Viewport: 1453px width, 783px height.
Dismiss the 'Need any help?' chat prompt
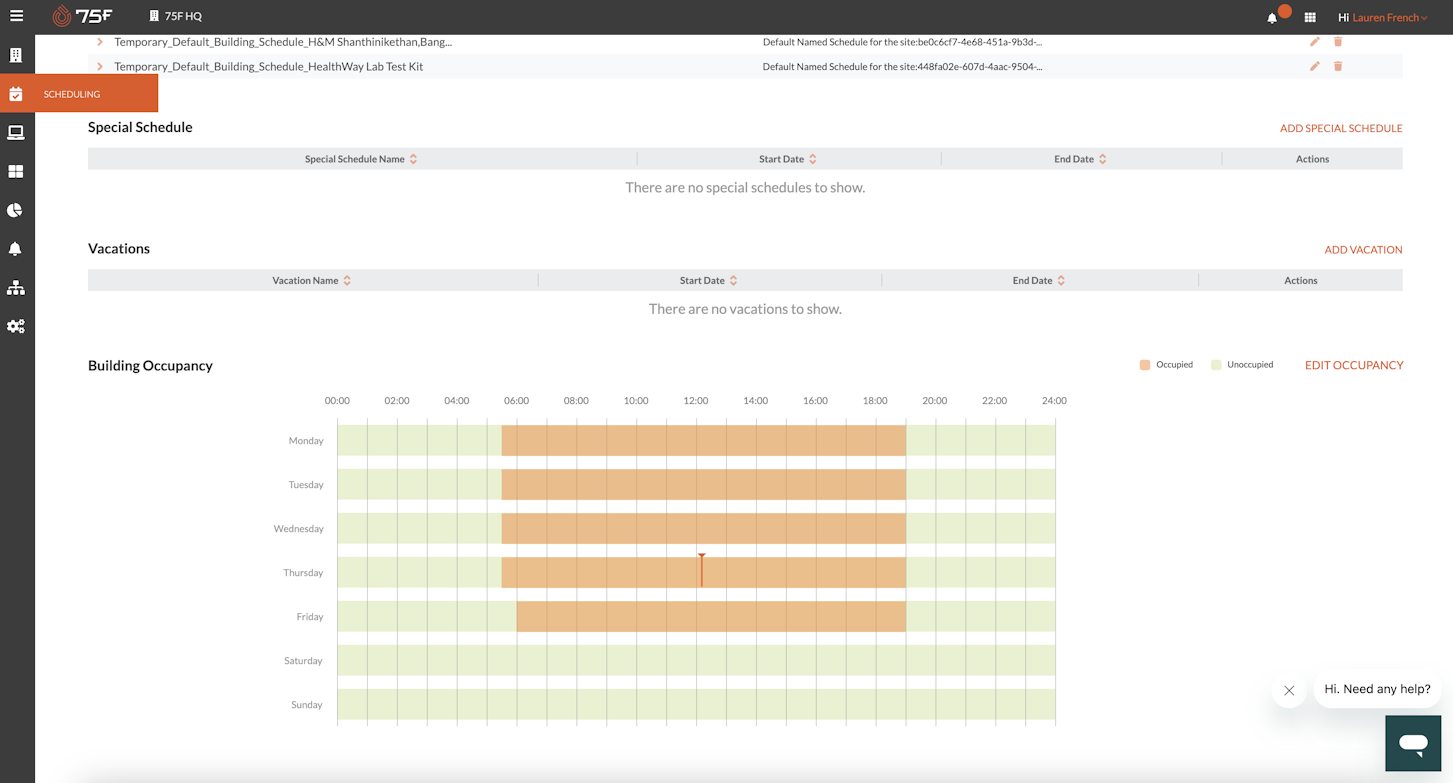pos(1289,690)
